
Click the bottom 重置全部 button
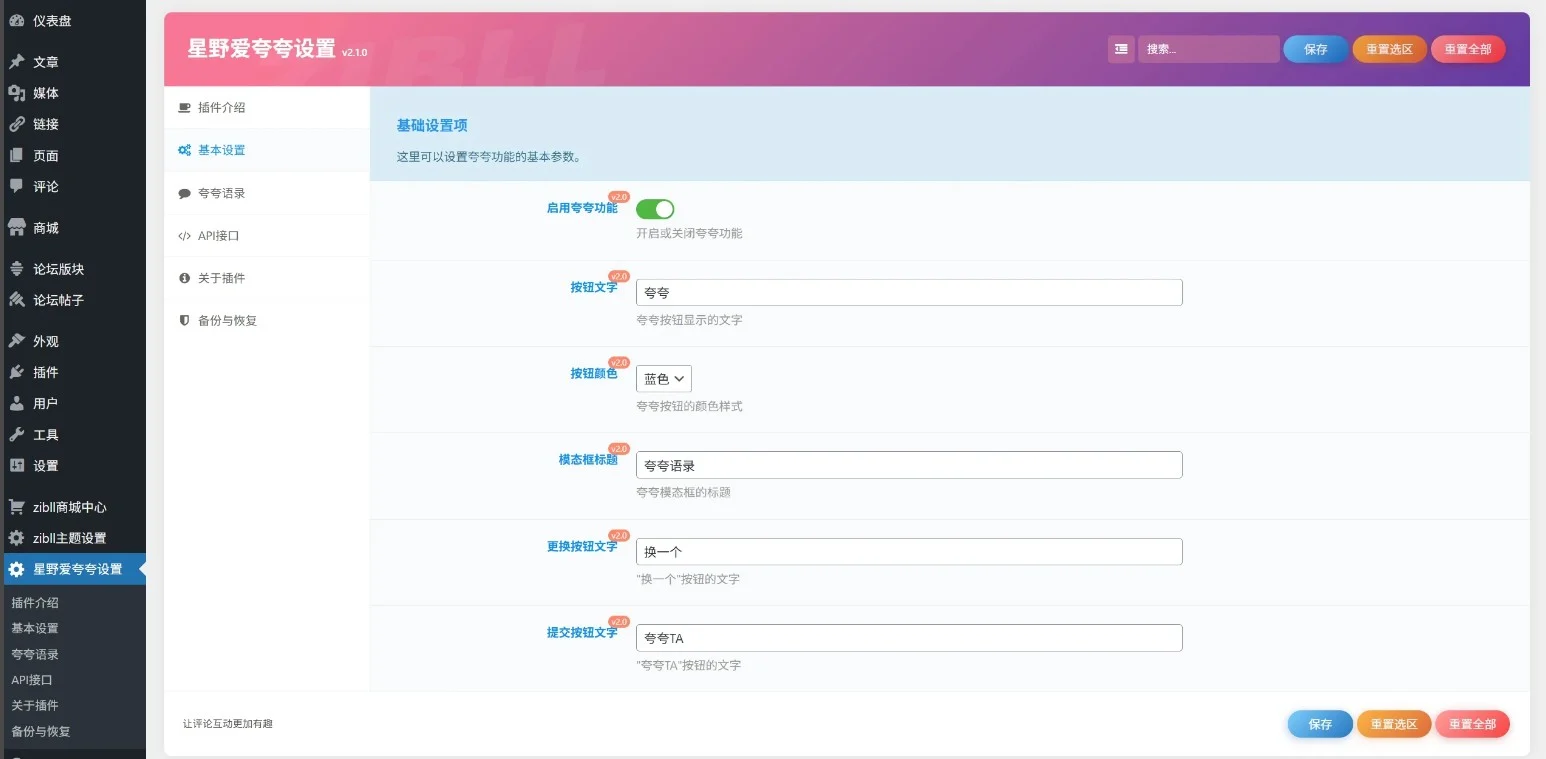pos(1471,724)
